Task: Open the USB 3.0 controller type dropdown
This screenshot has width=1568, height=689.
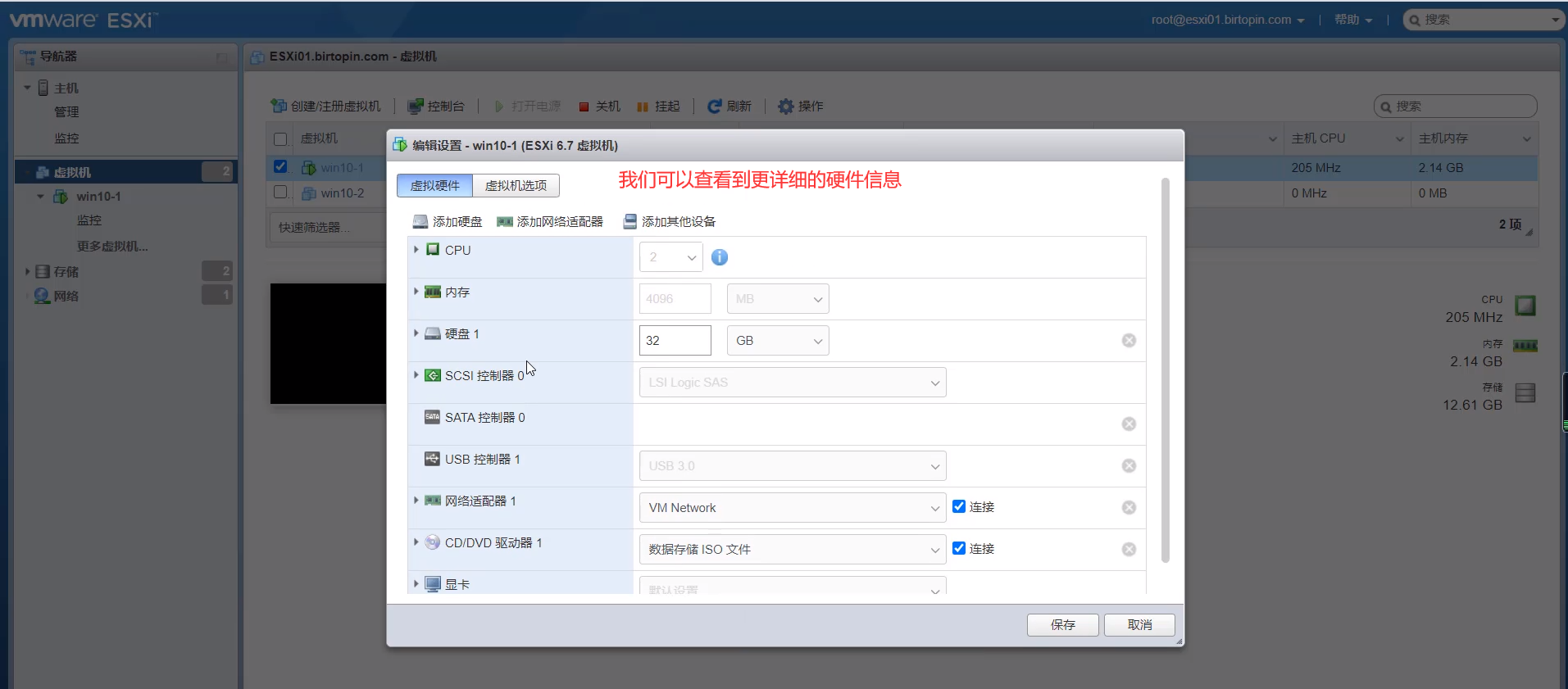Action: 793,466
